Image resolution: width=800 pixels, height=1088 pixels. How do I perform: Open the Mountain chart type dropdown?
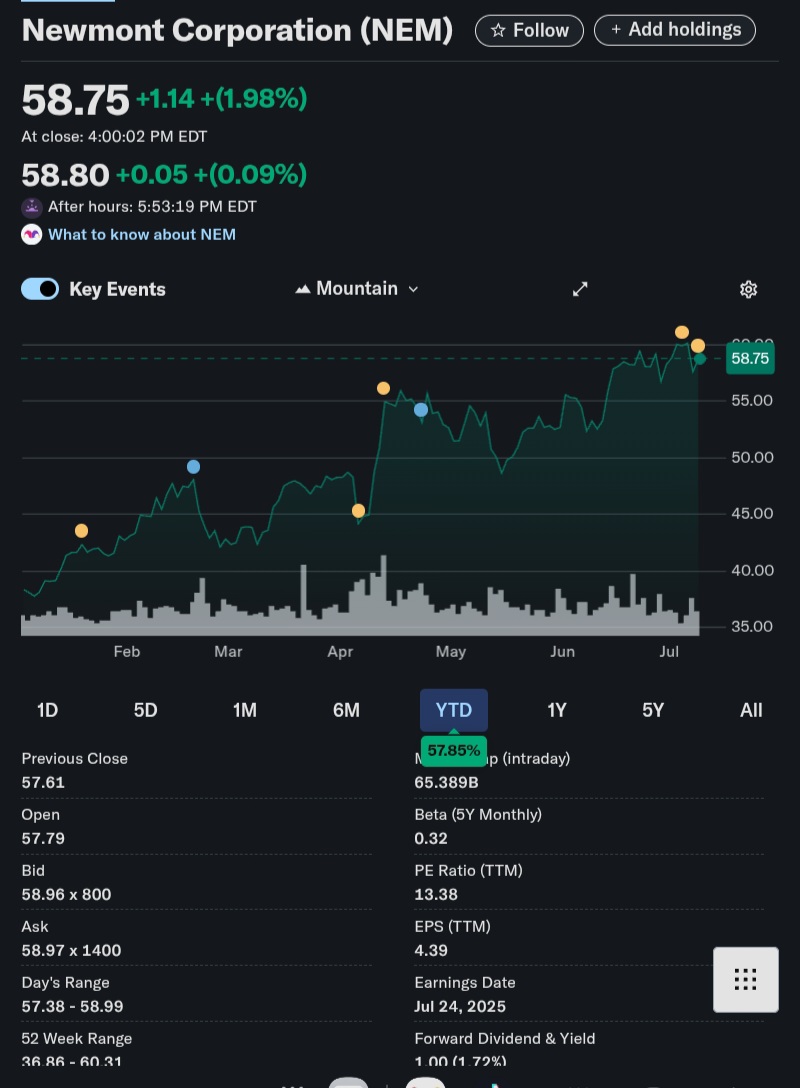tap(357, 289)
